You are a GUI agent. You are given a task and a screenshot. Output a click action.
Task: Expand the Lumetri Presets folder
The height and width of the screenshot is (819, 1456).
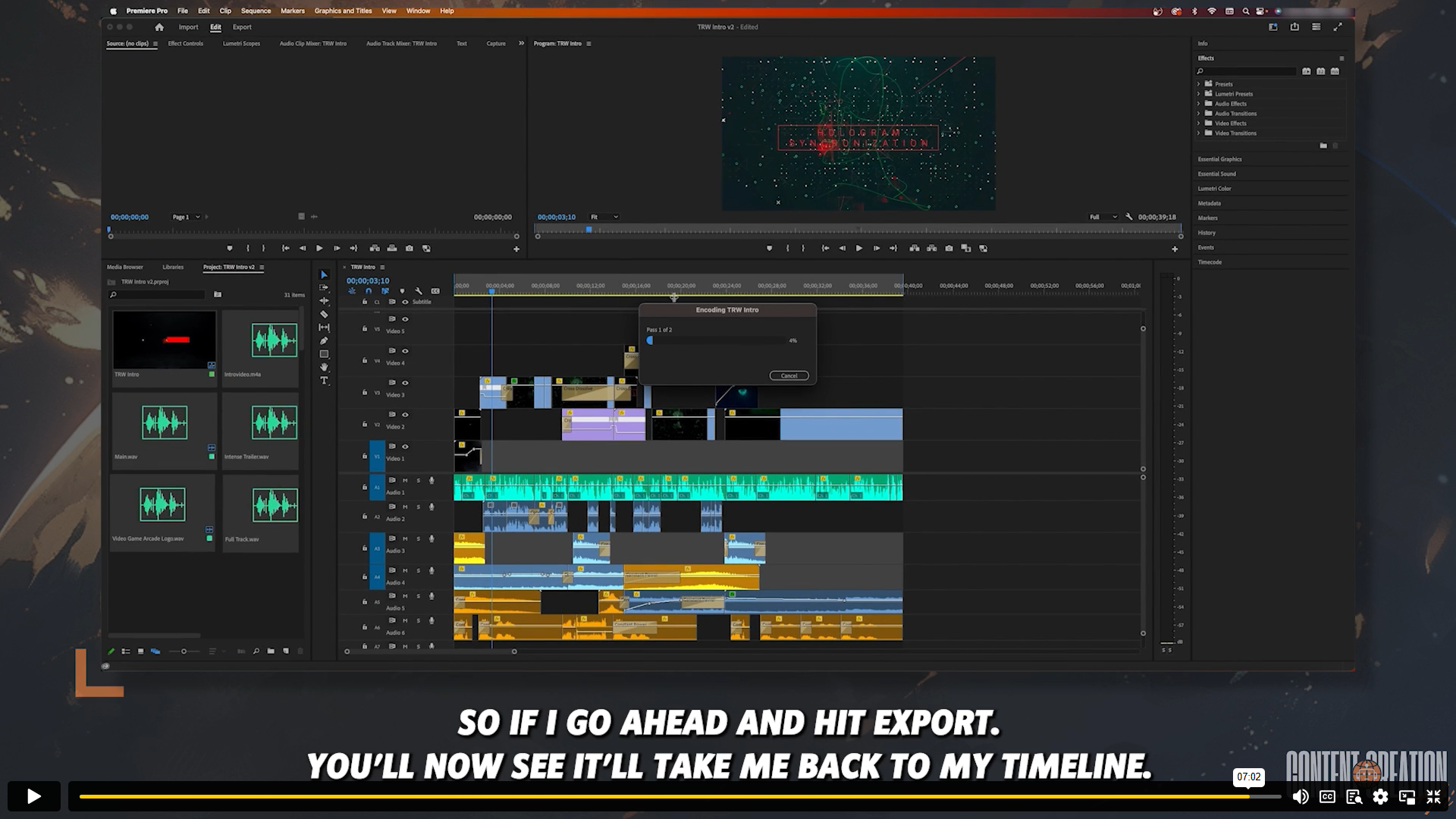tap(1199, 94)
